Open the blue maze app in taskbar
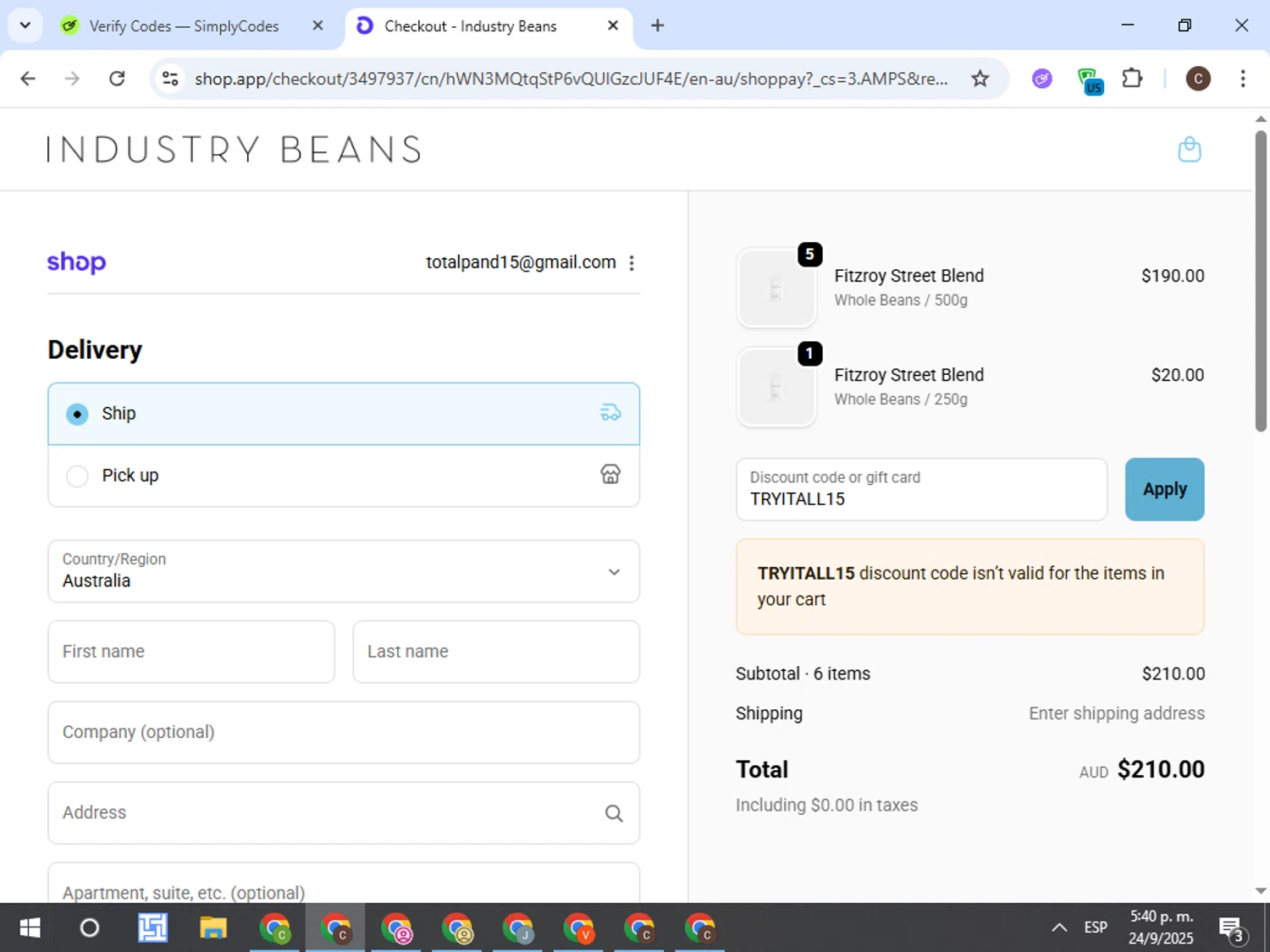 (152, 928)
